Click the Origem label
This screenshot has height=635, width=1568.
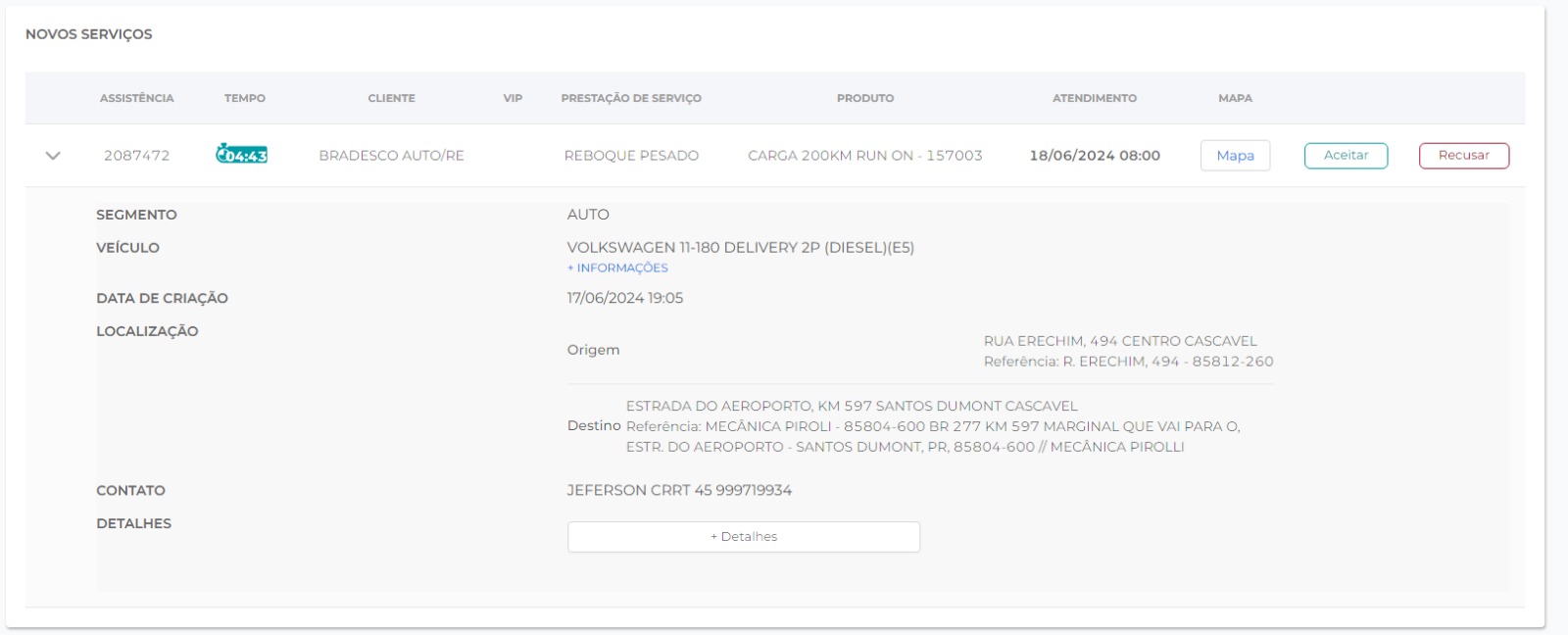(x=594, y=350)
